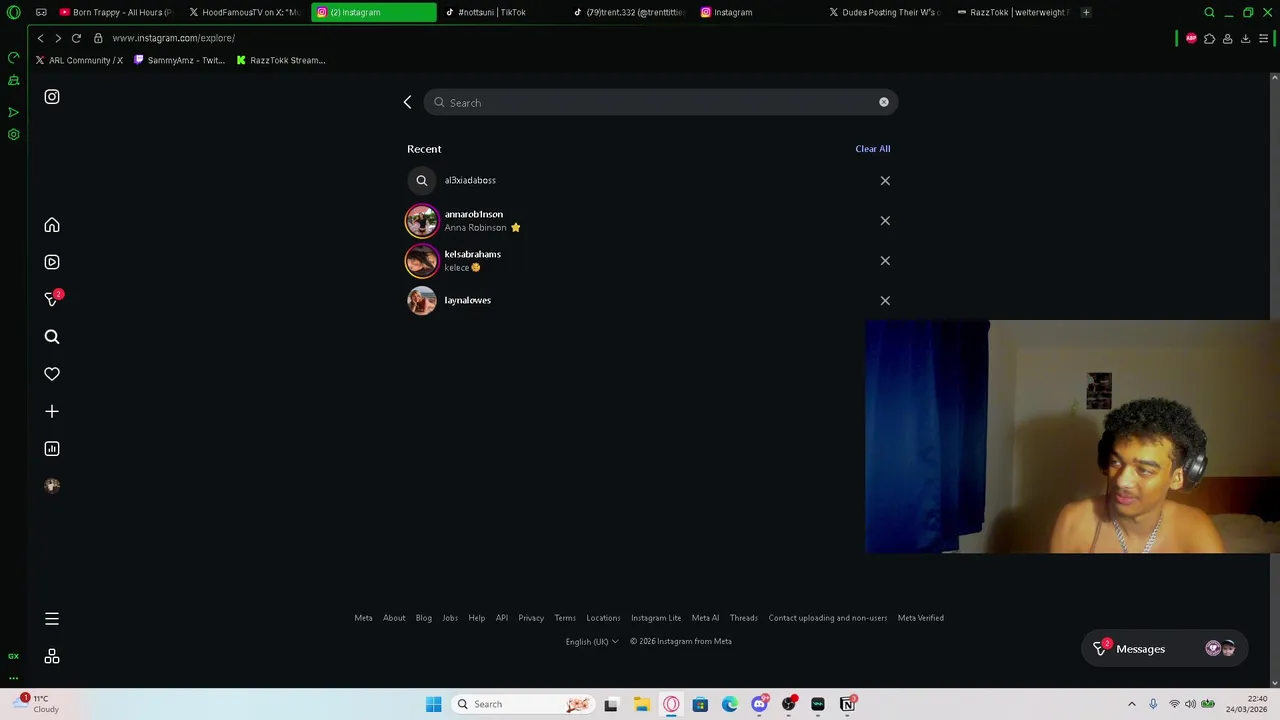Open Microsoft Store from taskbar
This screenshot has height=720, width=1280.
coord(700,704)
